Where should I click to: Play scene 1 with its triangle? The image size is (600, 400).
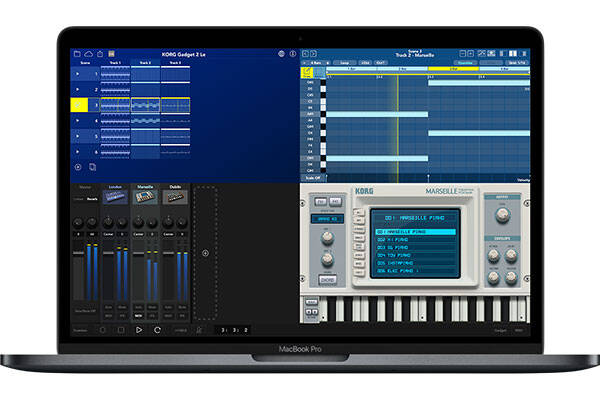click(78, 74)
